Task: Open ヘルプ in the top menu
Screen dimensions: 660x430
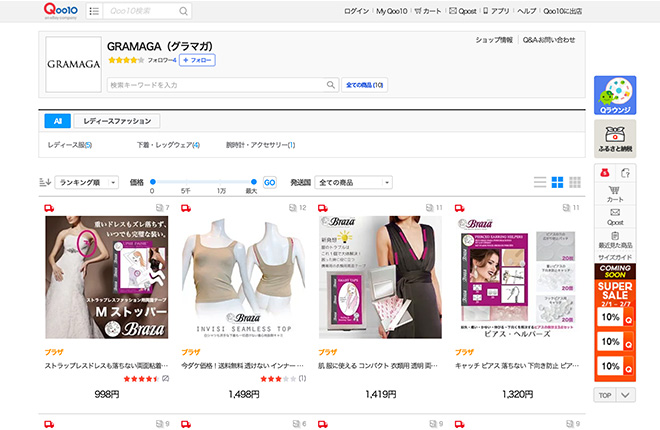Action: point(527,11)
